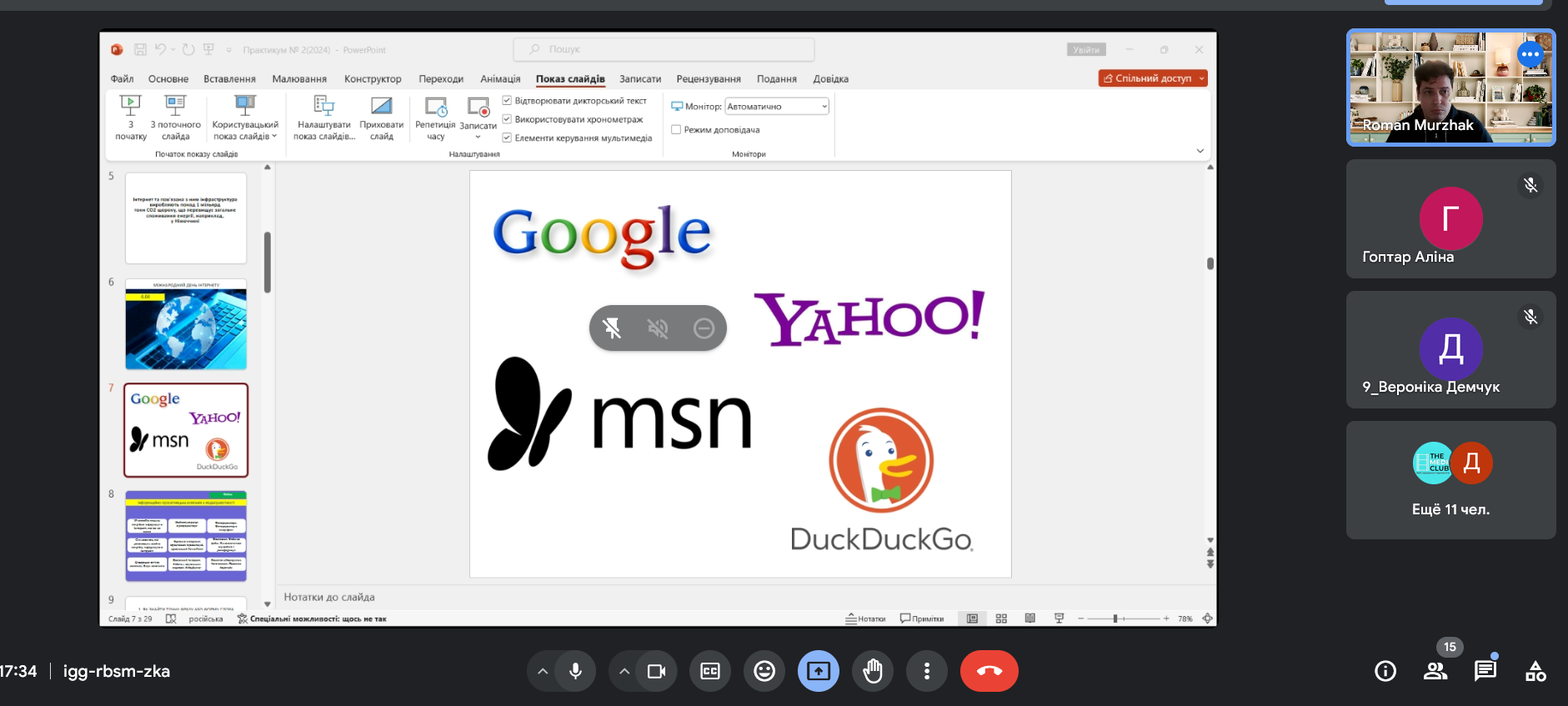Select 9_Вероніка Демчук's participant tile
The height and width of the screenshot is (706, 1568).
[x=1450, y=350]
